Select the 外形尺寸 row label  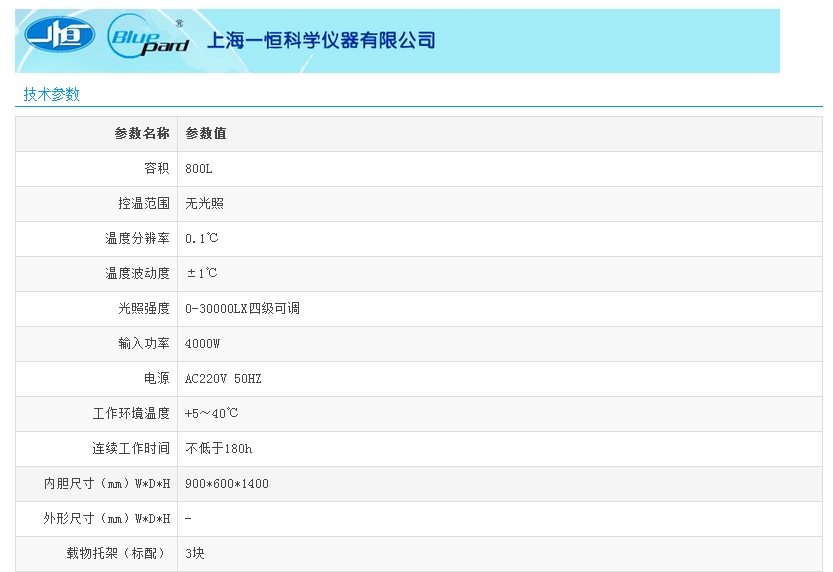tap(107, 519)
